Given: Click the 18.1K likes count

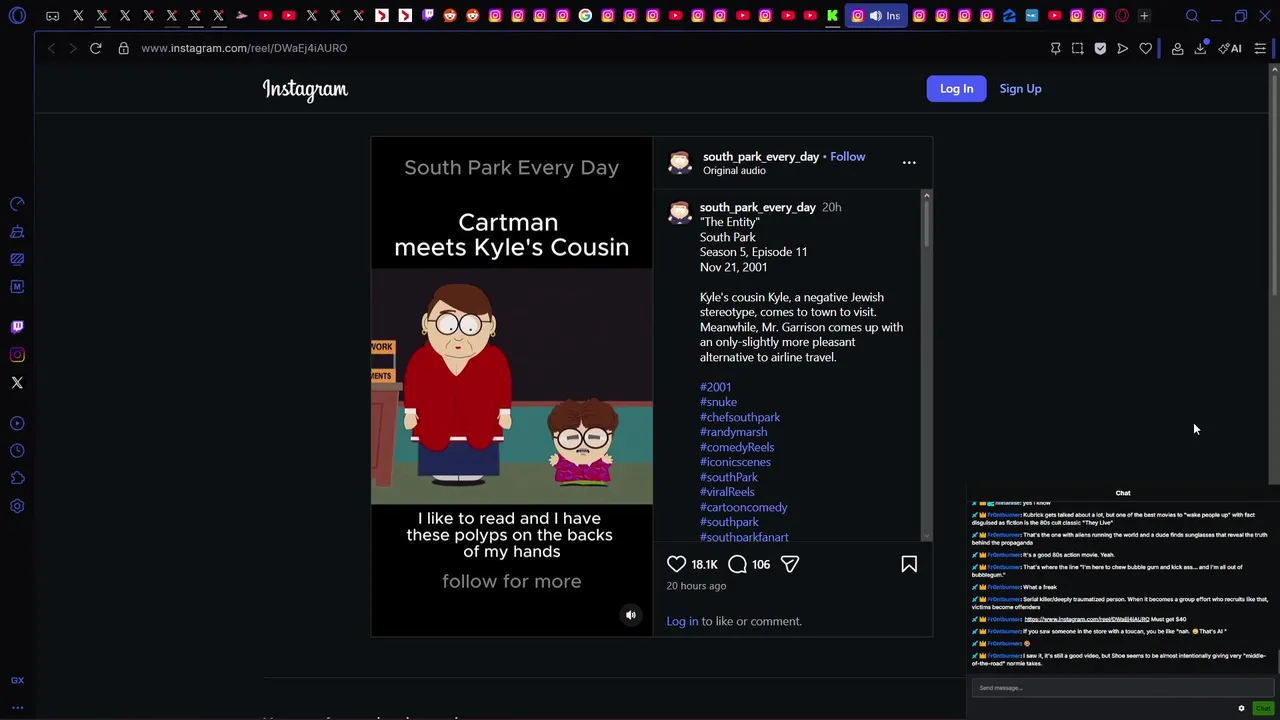Looking at the screenshot, I should tap(704, 564).
